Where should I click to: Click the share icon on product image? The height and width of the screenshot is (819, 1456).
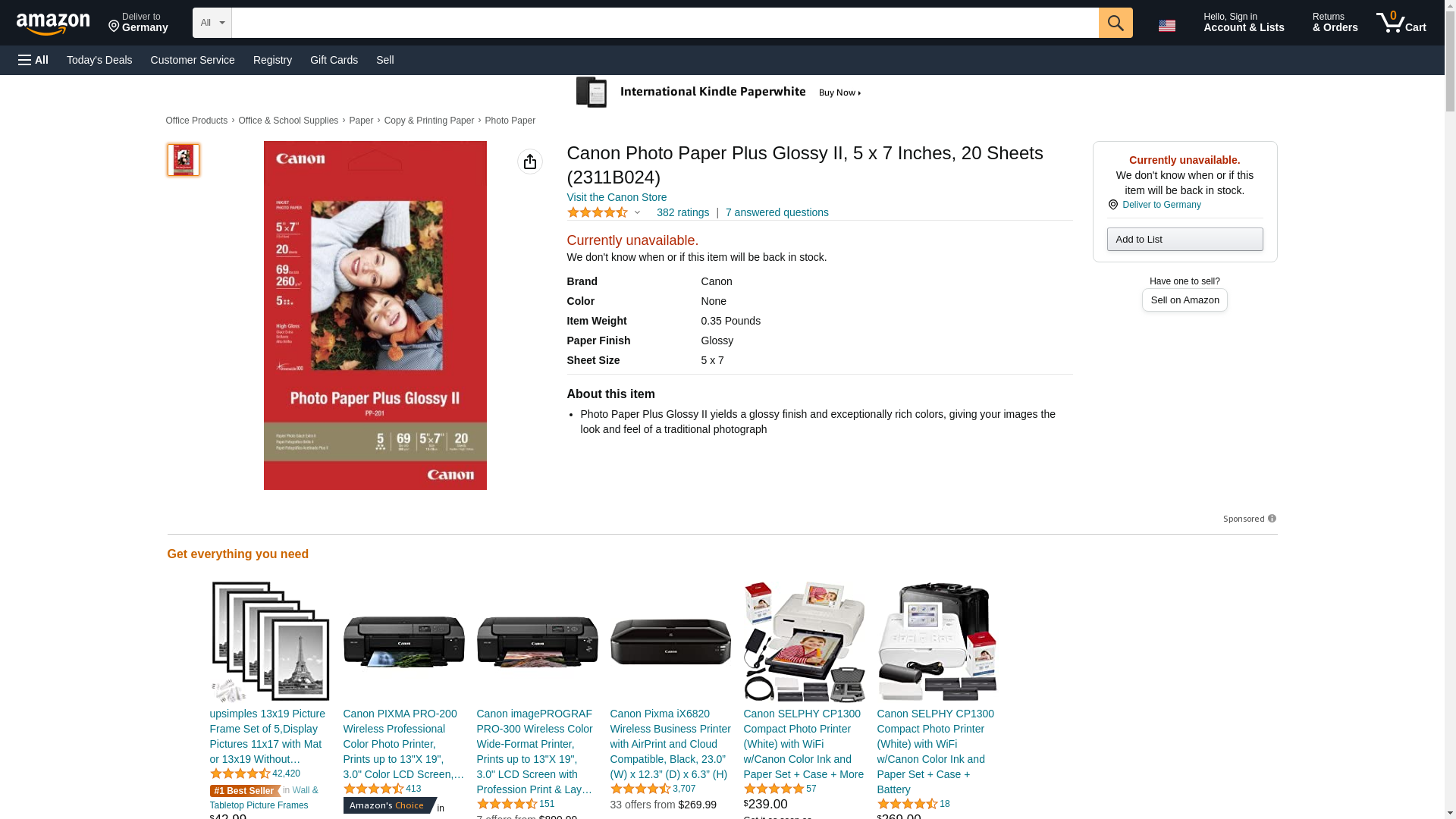(530, 162)
